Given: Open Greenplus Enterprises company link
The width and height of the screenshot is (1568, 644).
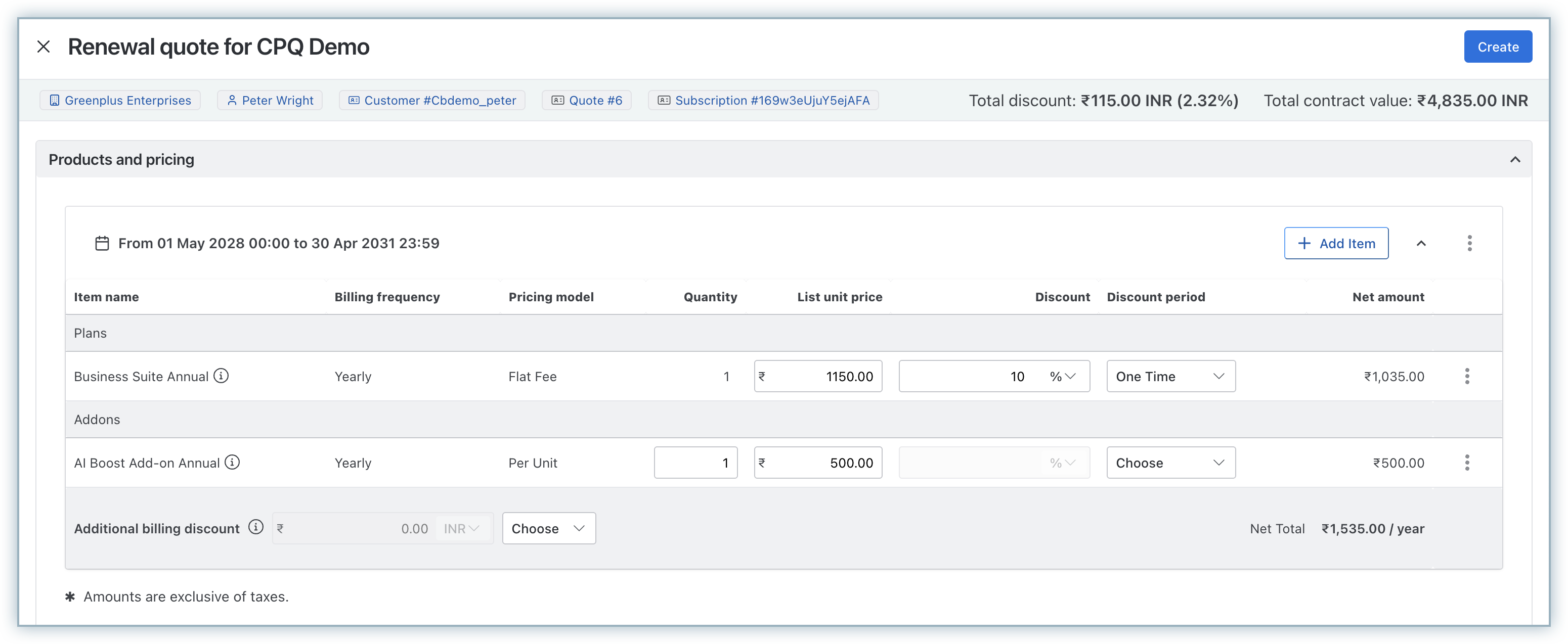Looking at the screenshot, I should [120, 100].
